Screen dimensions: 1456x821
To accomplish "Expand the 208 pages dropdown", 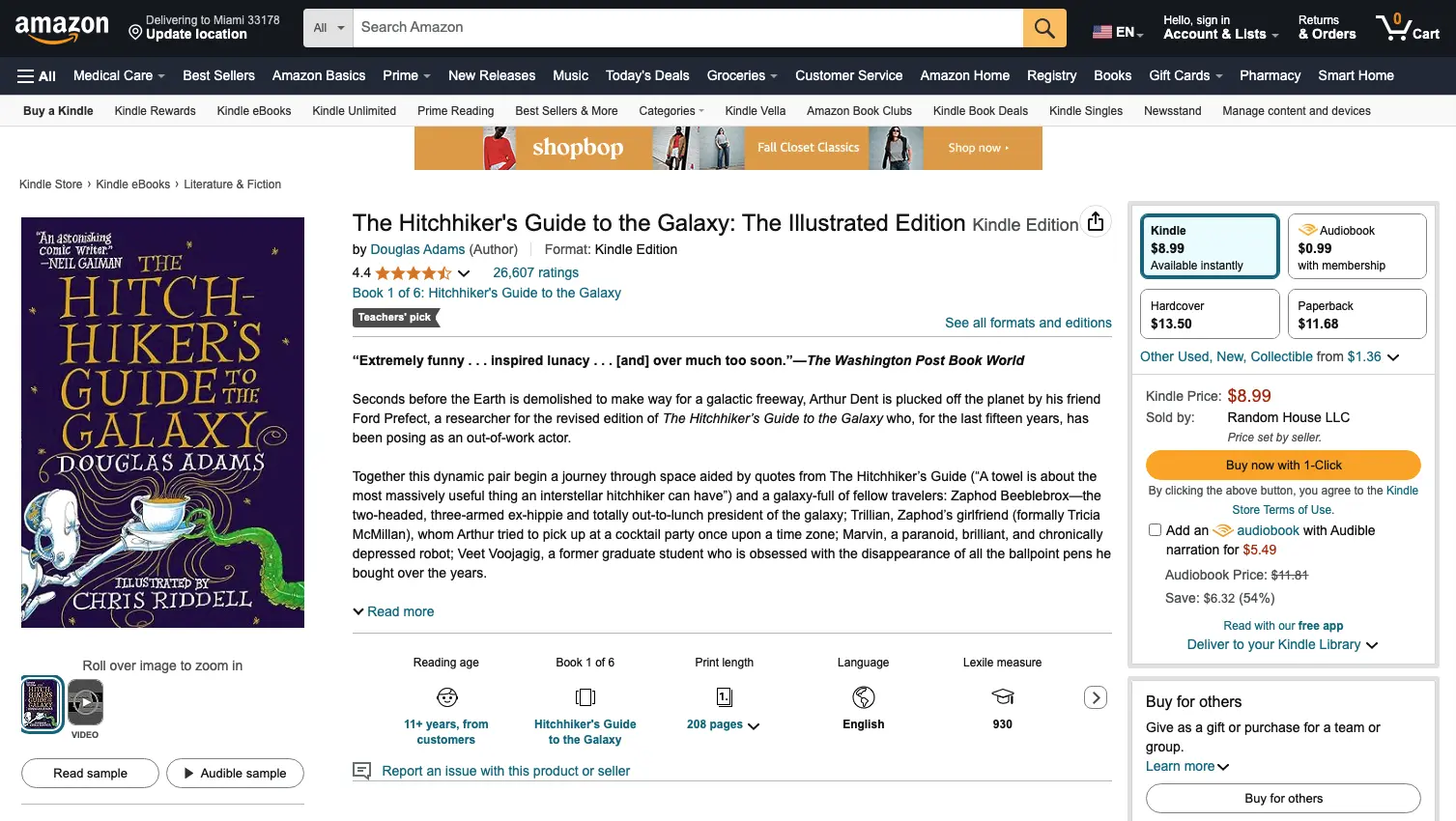I will point(753,724).
